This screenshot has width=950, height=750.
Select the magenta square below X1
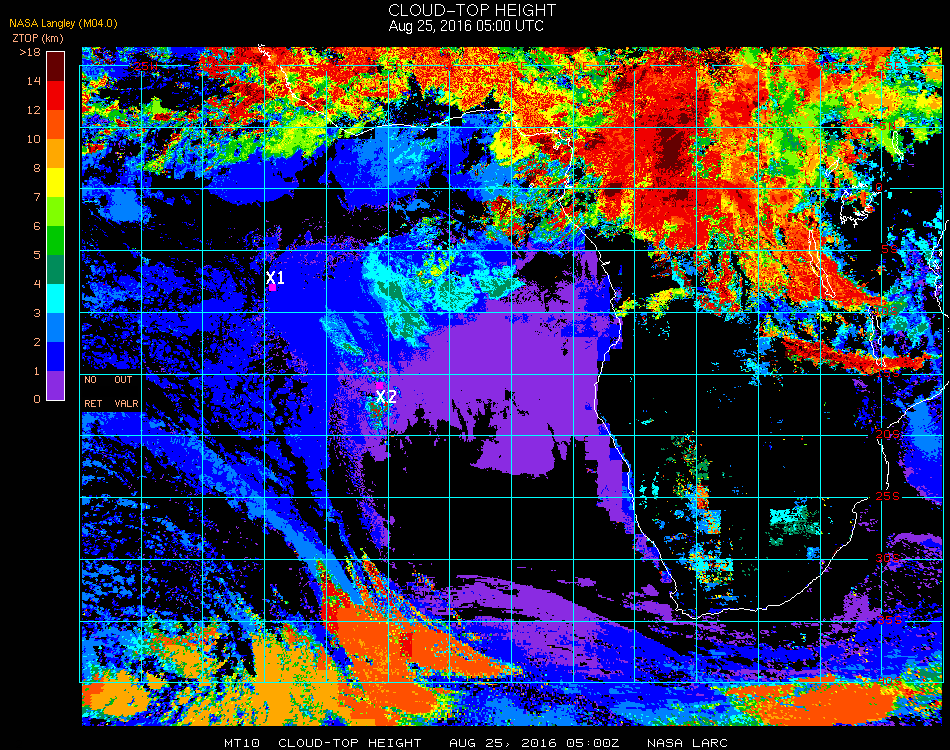[273, 288]
